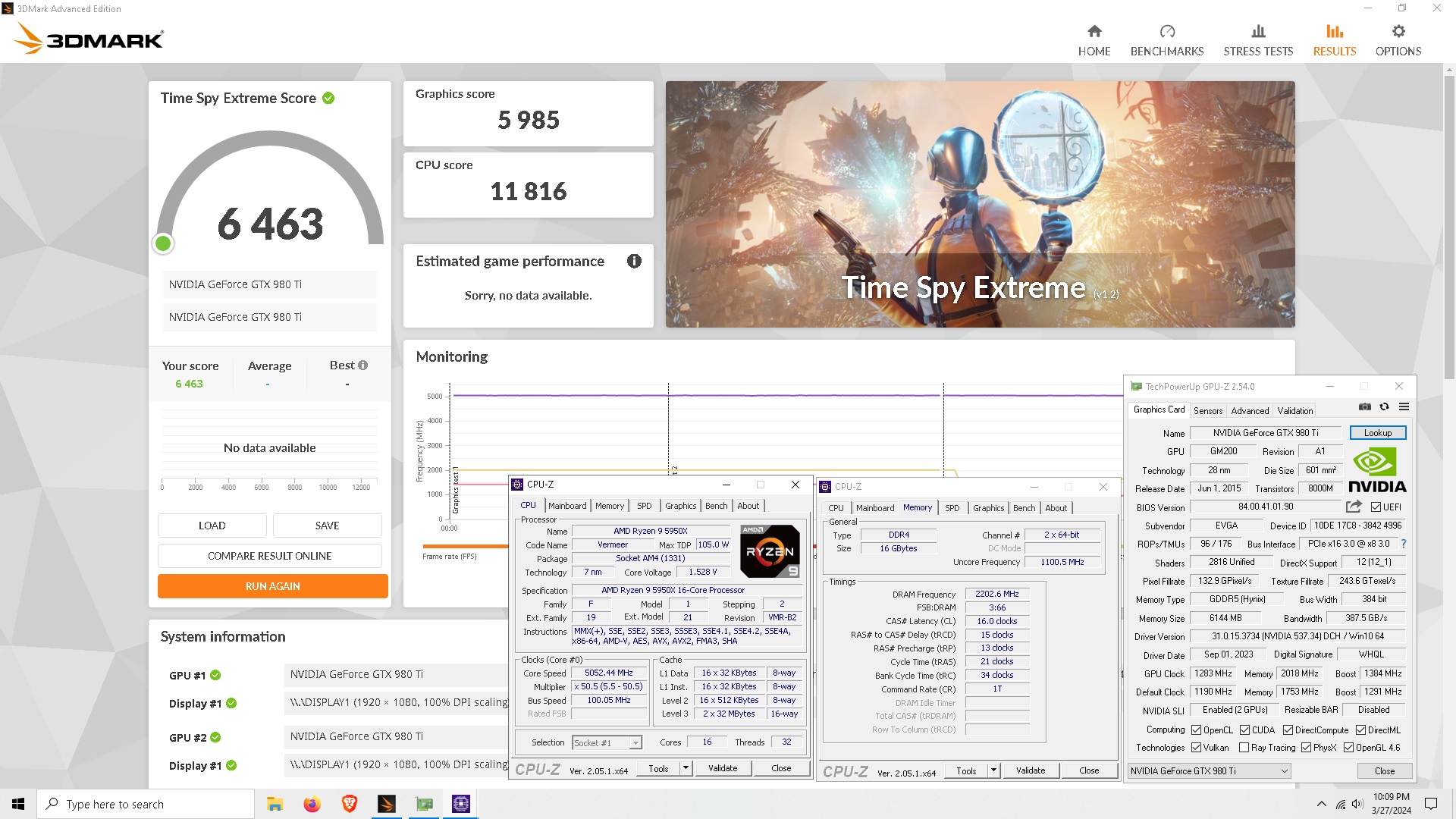Click the GPU-Z screenshot camera icon
This screenshot has width=1456, height=819.
(x=1364, y=407)
